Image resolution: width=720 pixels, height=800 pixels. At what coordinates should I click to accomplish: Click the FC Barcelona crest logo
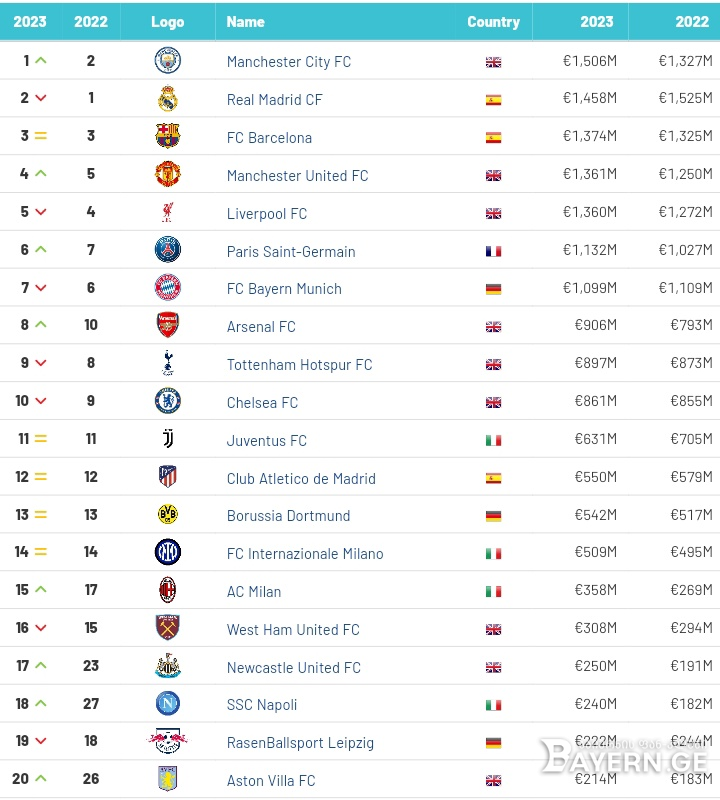(167, 136)
